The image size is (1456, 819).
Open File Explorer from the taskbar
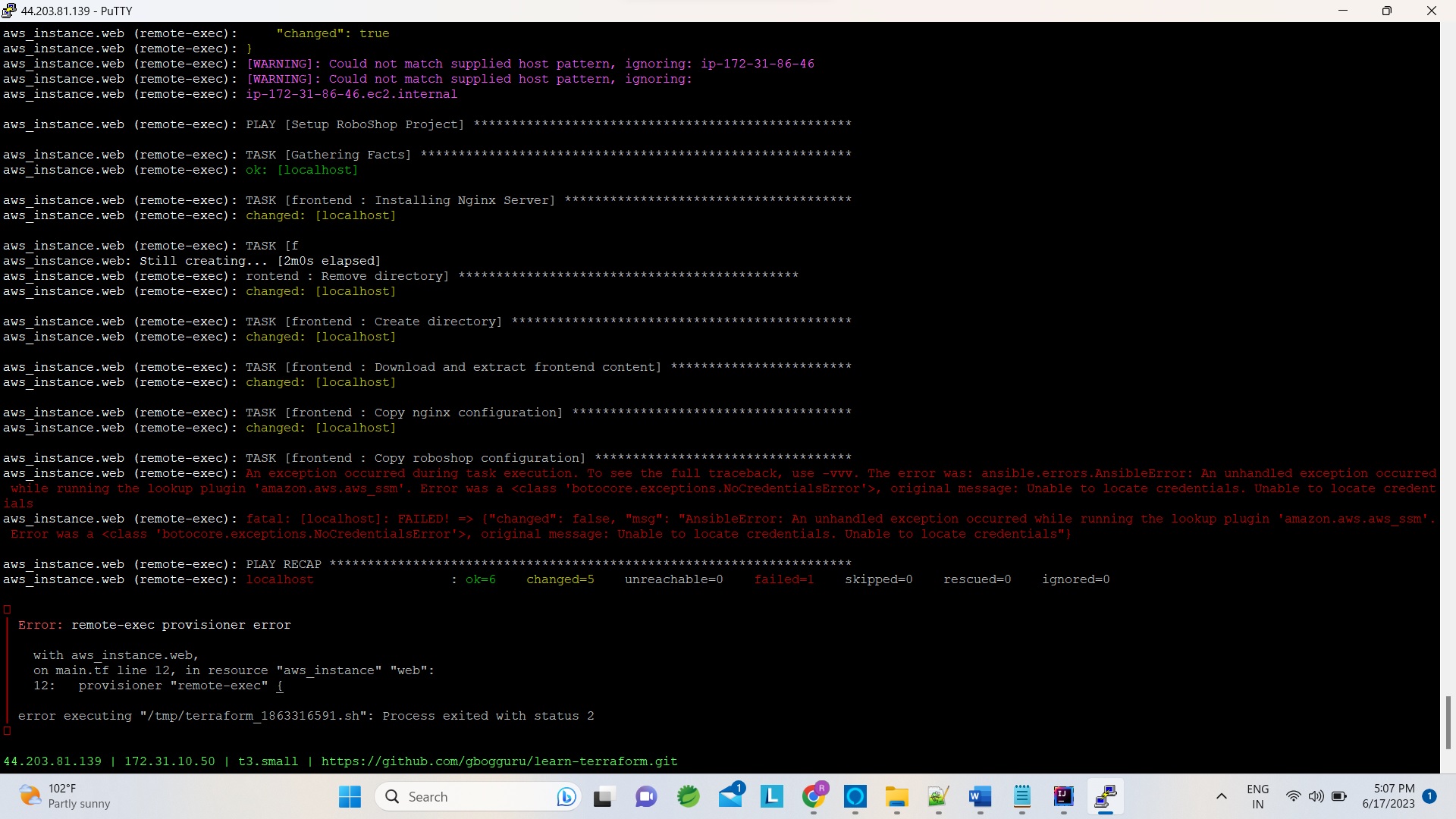point(897,797)
